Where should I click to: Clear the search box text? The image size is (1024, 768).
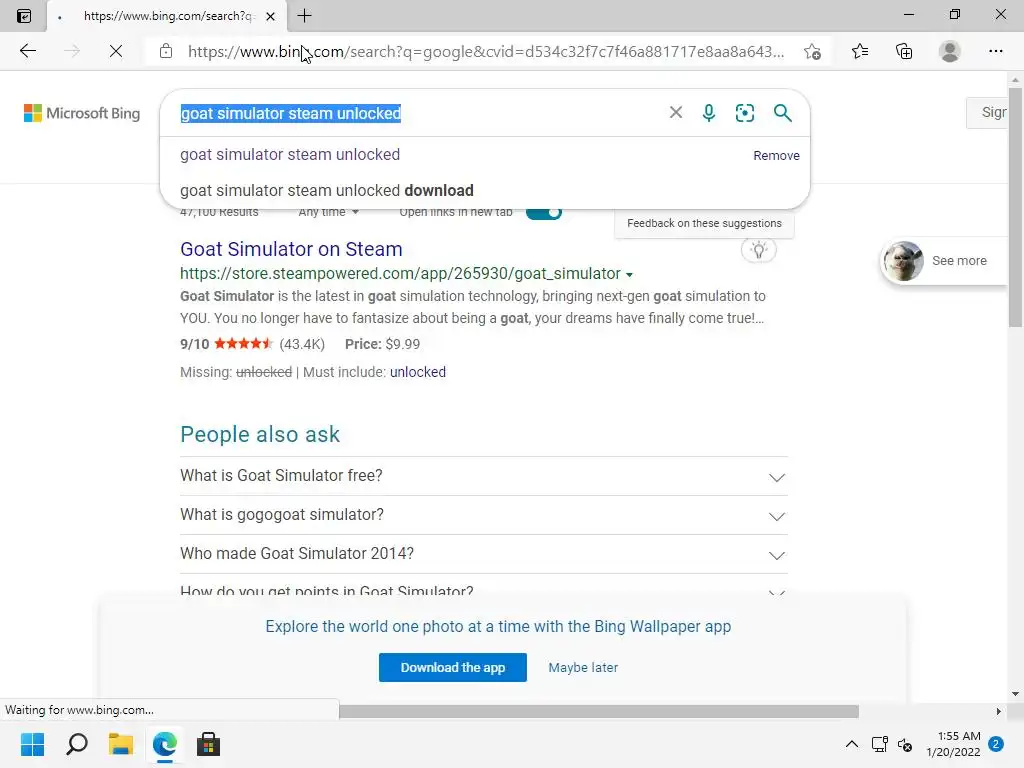tap(676, 112)
